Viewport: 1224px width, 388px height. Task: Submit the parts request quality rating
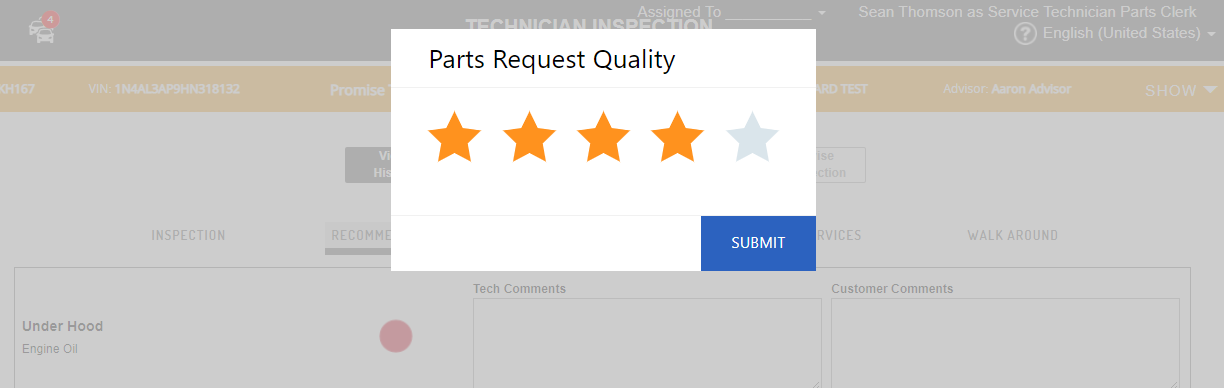758,243
